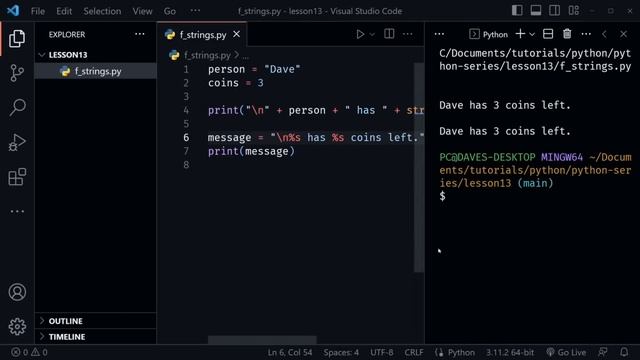640x360 pixels.
Task: Select the Python terminal label
Action: 489,34
